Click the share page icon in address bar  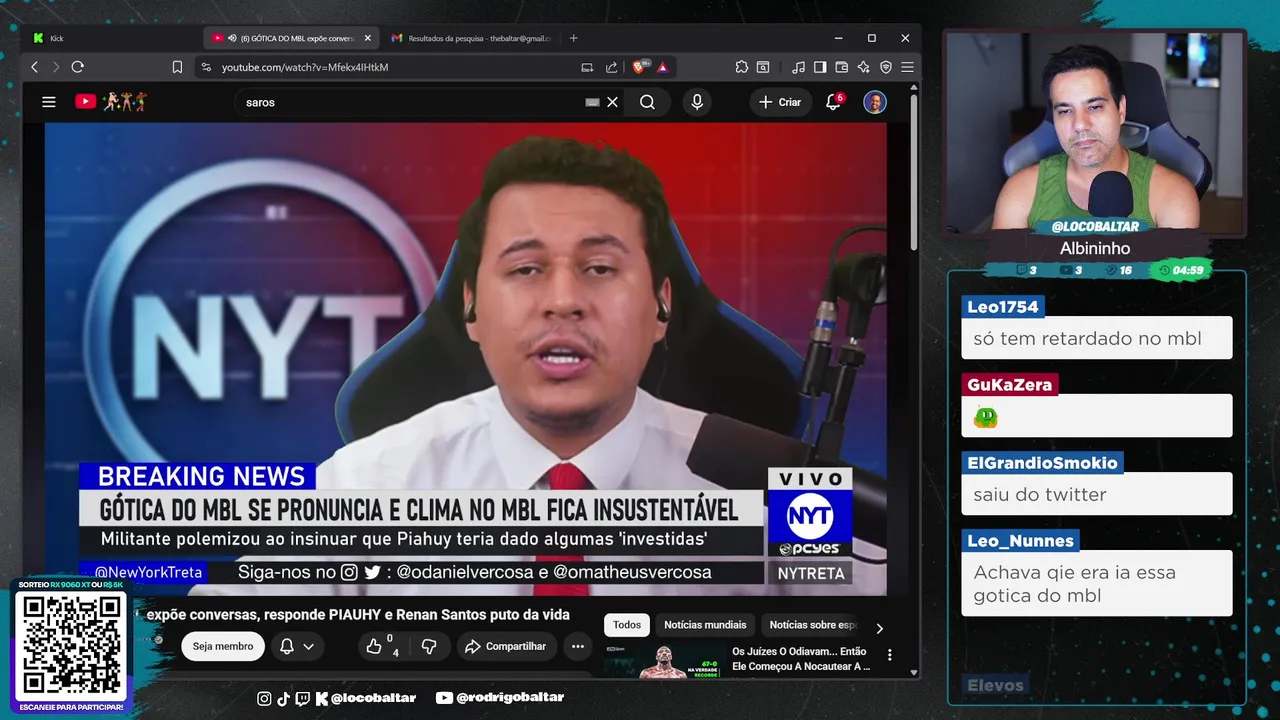611,67
